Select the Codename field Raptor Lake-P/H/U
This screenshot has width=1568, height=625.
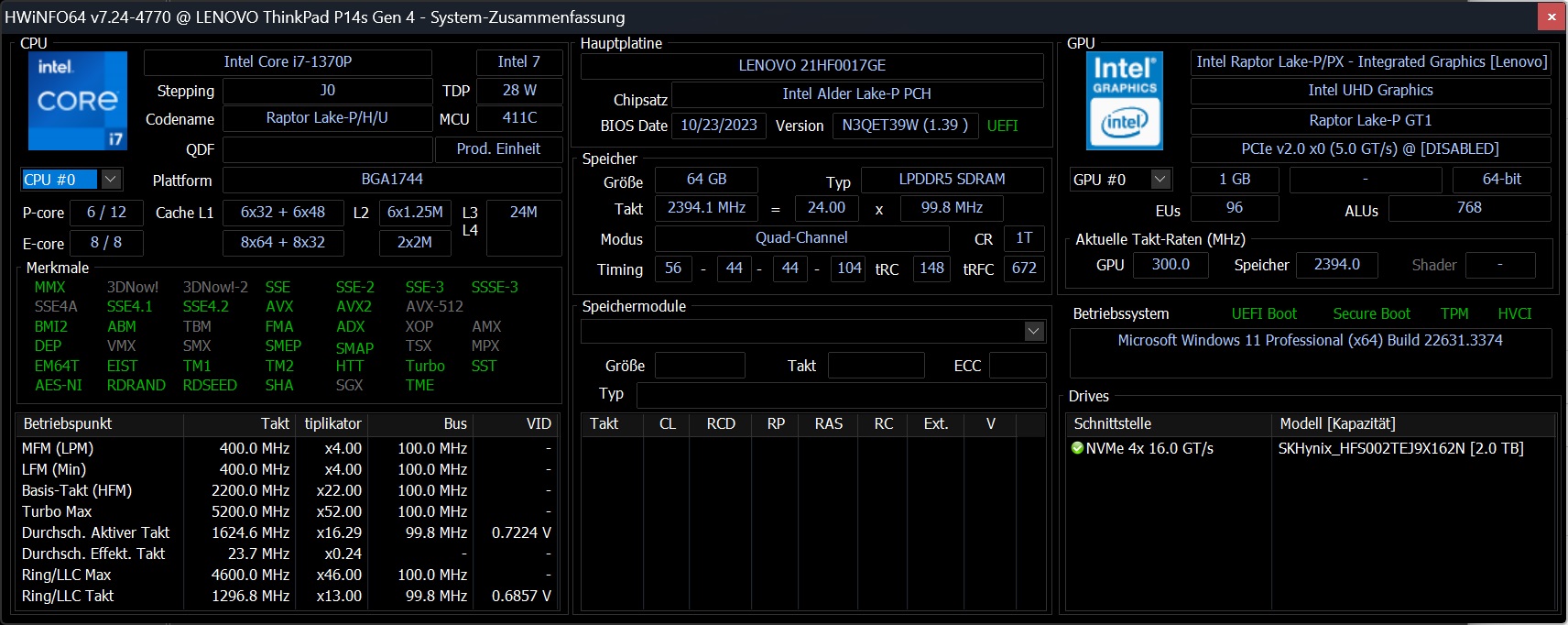click(x=327, y=118)
